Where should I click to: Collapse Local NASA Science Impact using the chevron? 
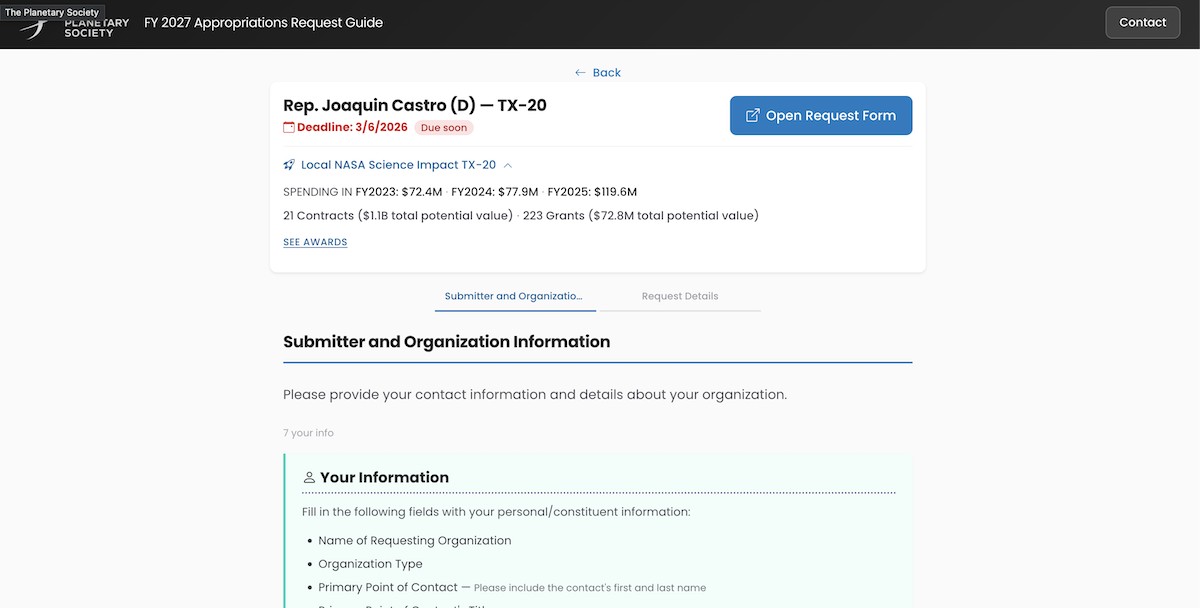point(508,165)
